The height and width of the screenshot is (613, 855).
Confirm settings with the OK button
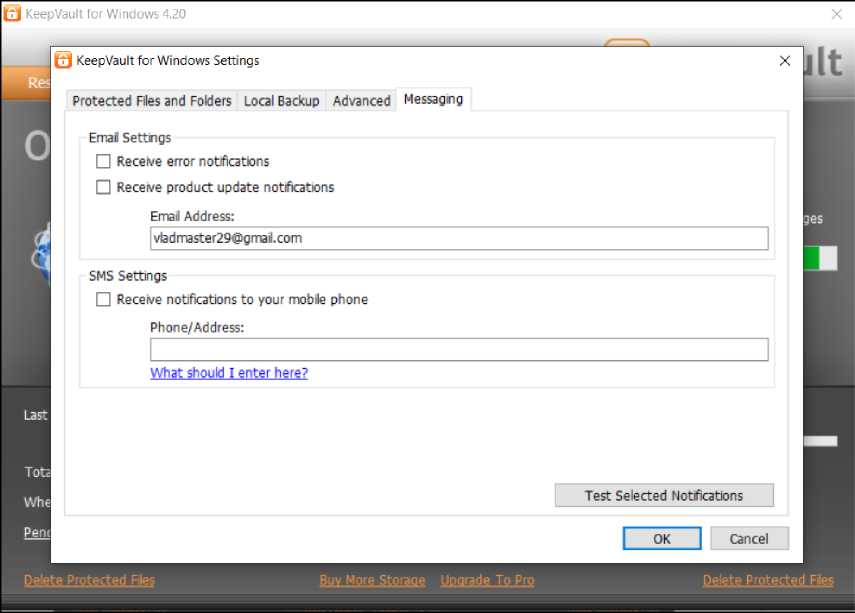coord(662,538)
